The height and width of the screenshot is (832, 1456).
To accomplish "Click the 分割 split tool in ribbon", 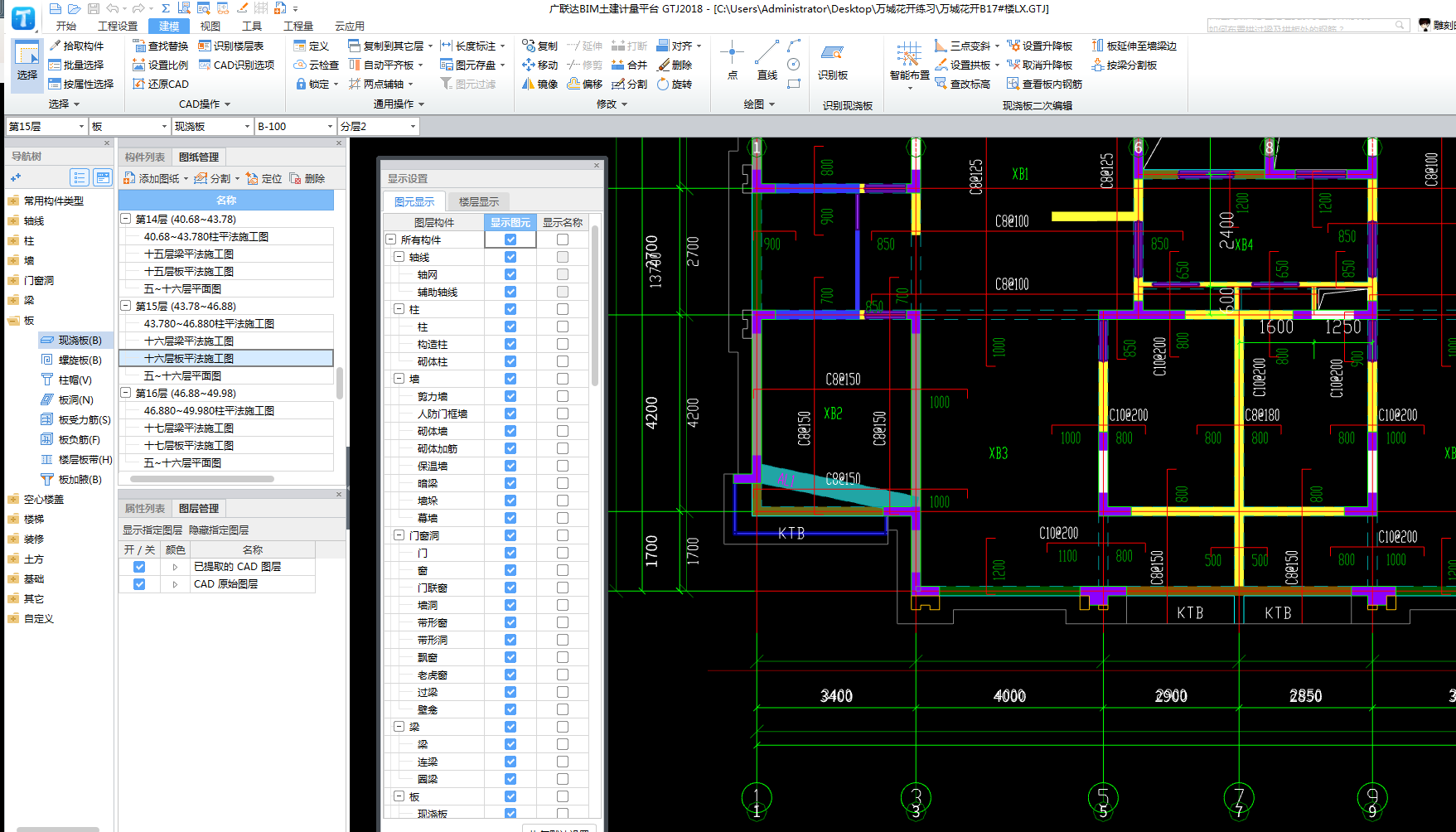I will [x=629, y=84].
